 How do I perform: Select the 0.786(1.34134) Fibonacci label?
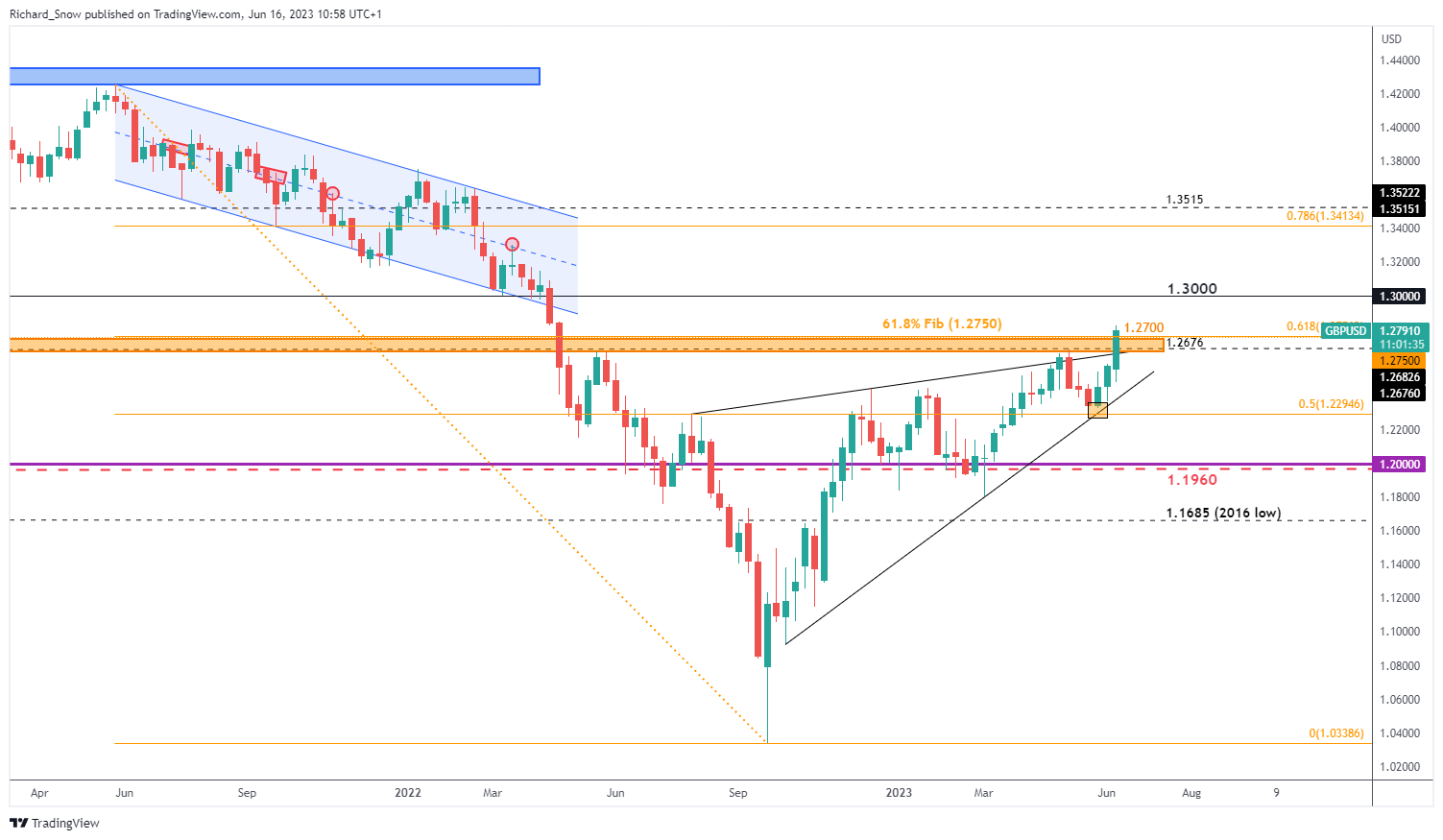click(1325, 216)
